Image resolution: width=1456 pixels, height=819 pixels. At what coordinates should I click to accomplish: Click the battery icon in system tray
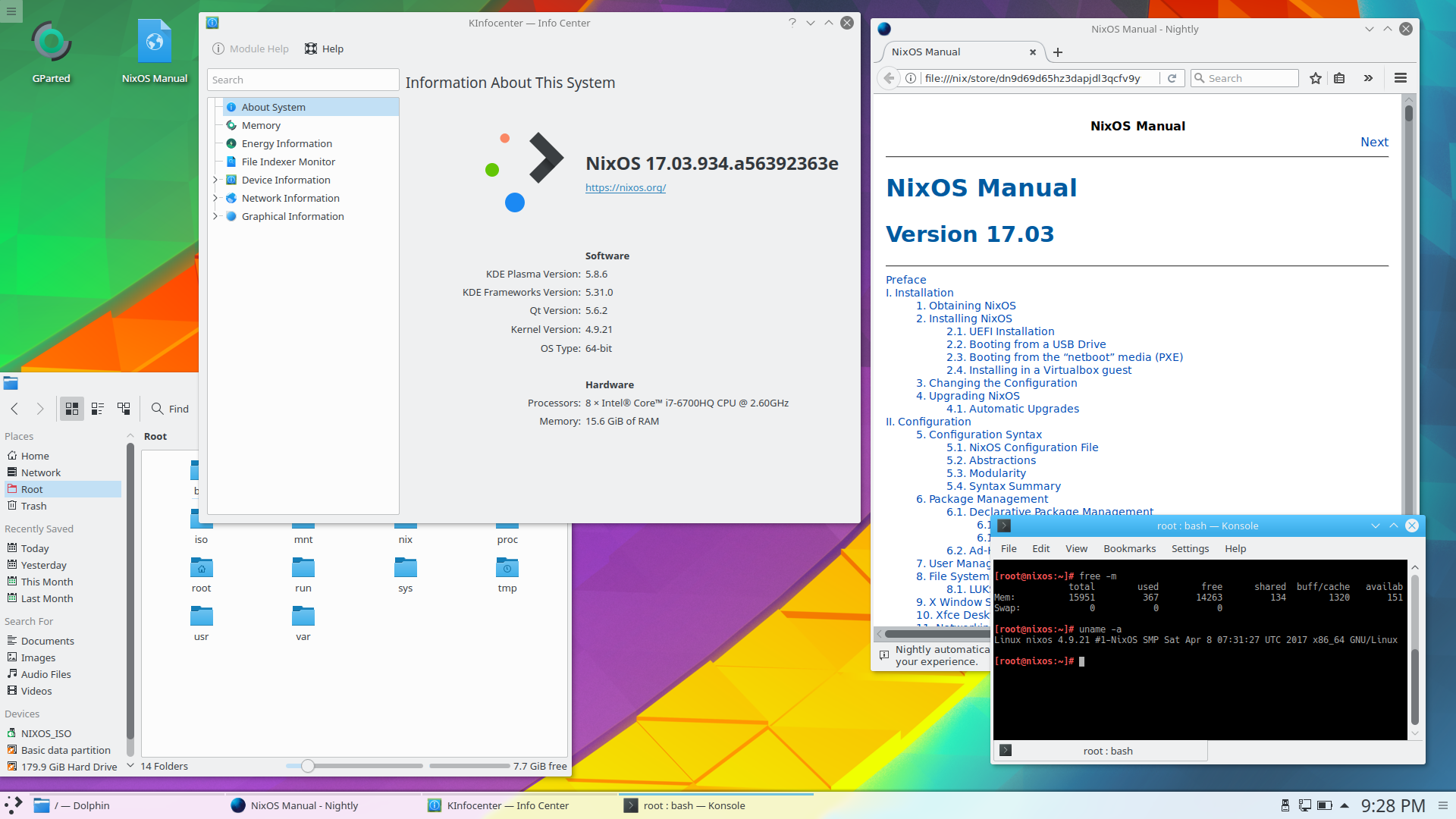point(1324,805)
